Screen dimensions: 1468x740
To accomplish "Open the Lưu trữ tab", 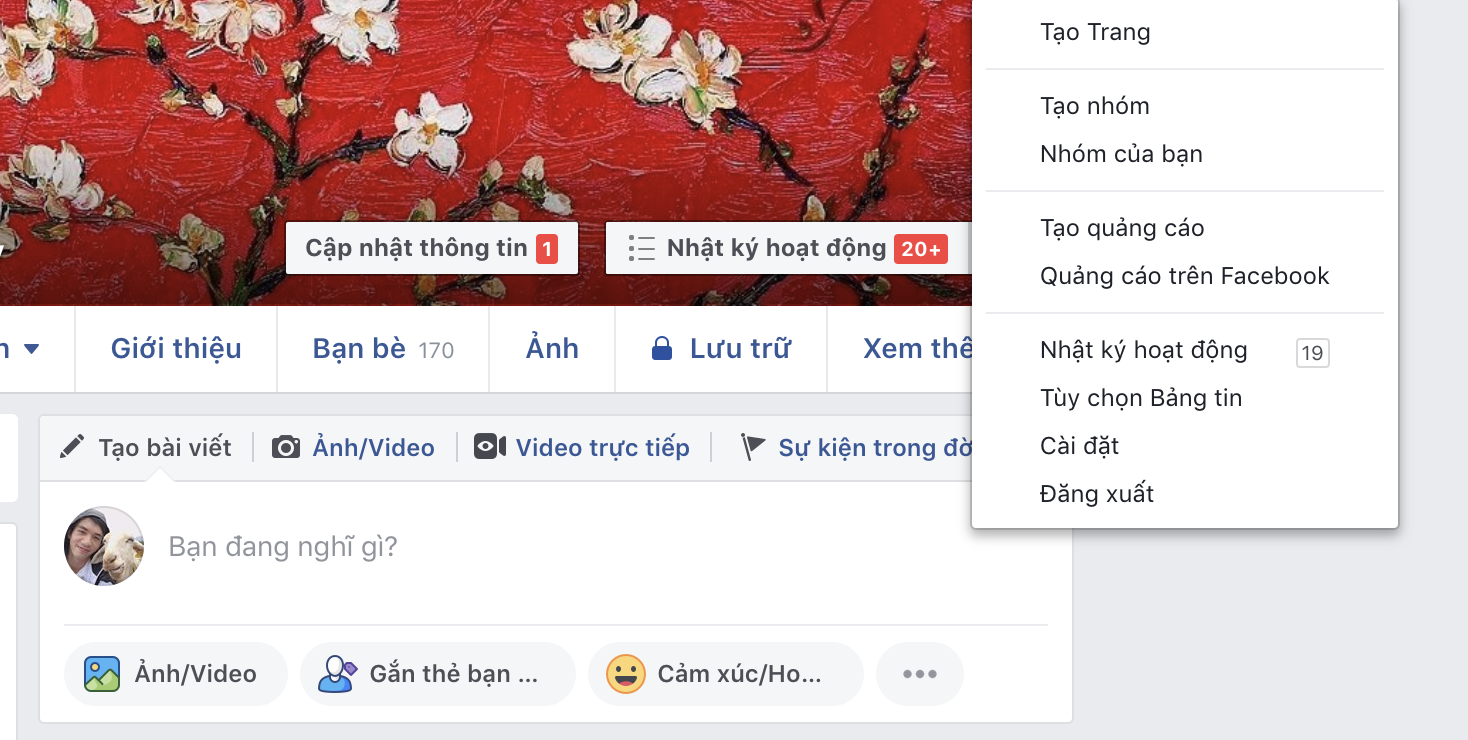I will point(721,349).
